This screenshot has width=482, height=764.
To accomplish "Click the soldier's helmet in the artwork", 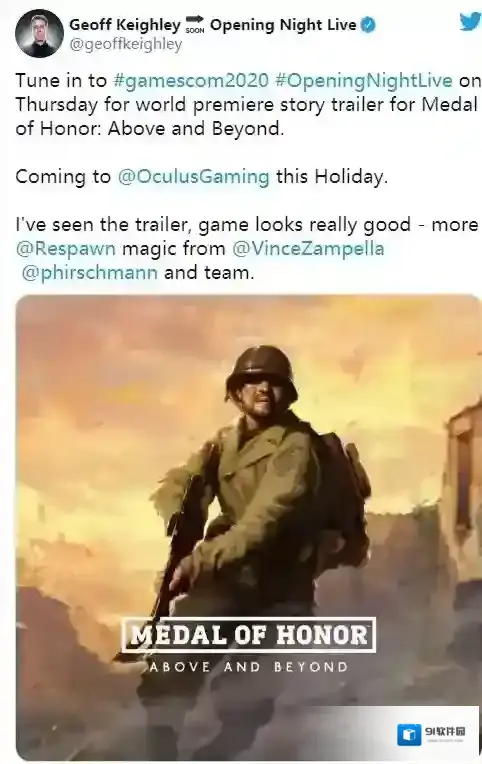I will pos(262,367).
